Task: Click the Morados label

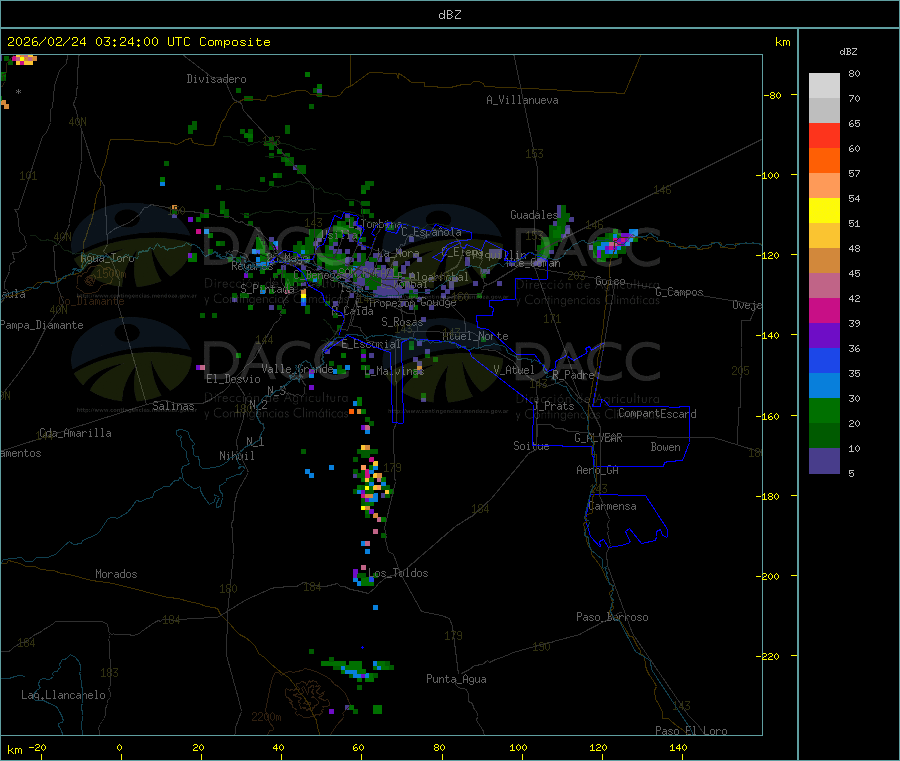Action: click(116, 574)
